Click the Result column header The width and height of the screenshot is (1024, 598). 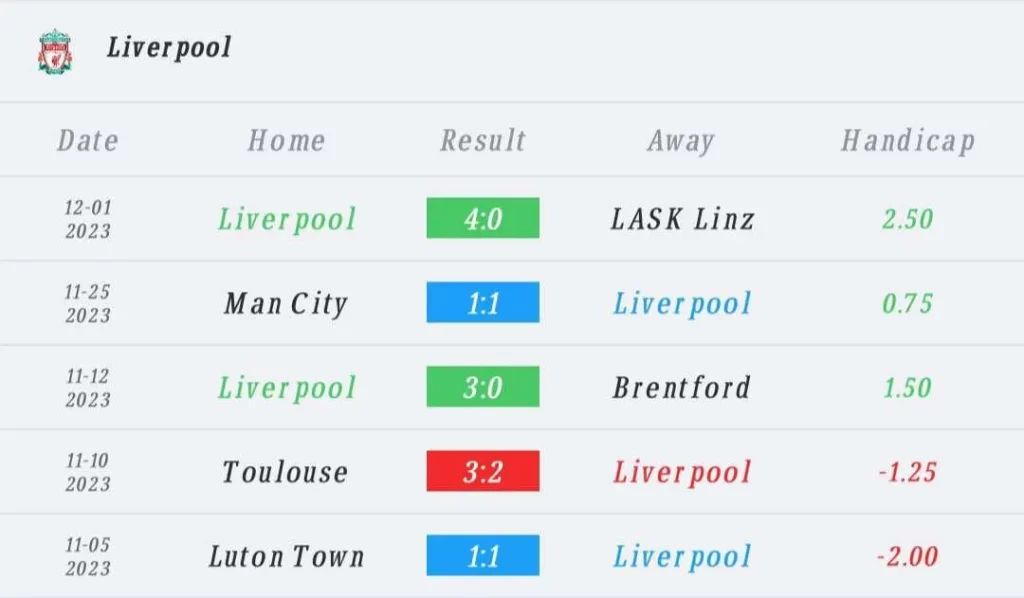click(483, 140)
